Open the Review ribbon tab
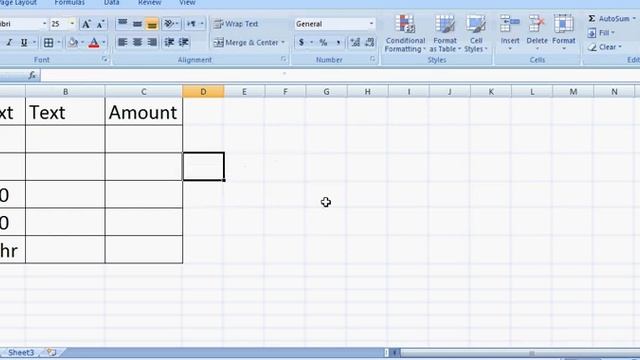This screenshot has width=640, height=360. coord(149,3)
